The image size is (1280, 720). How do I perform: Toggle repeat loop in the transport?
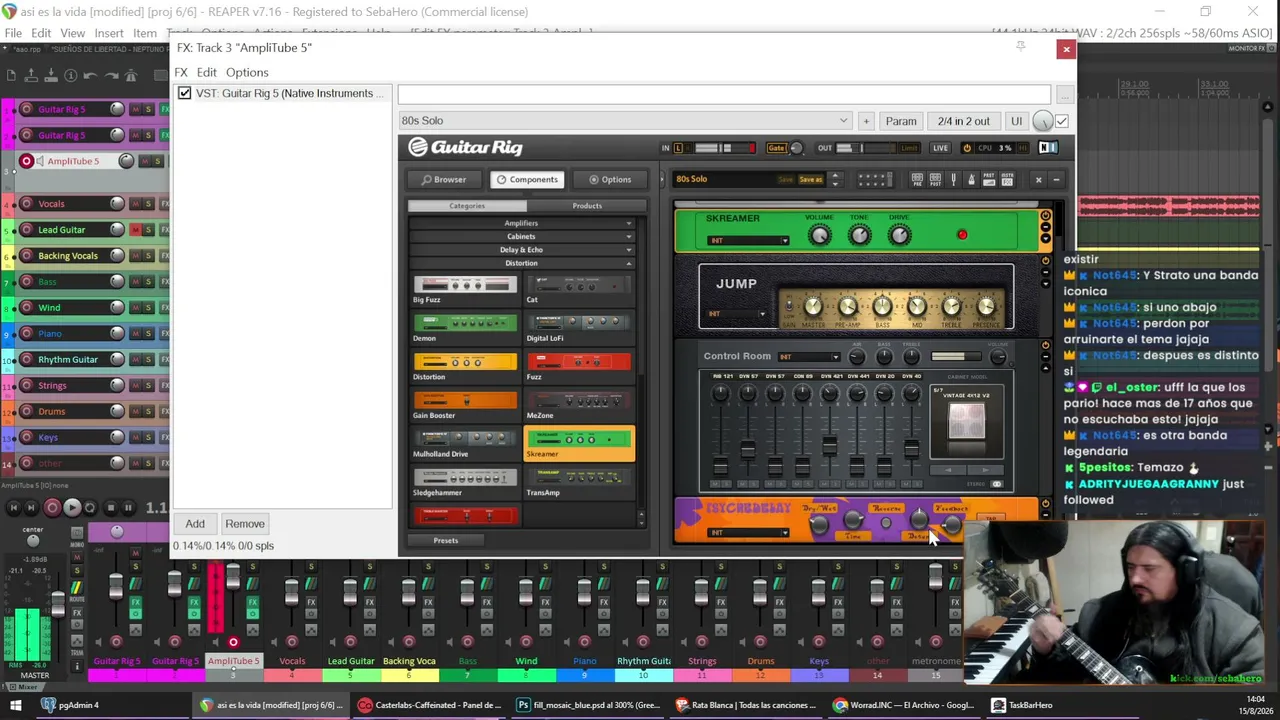pos(90,508)
